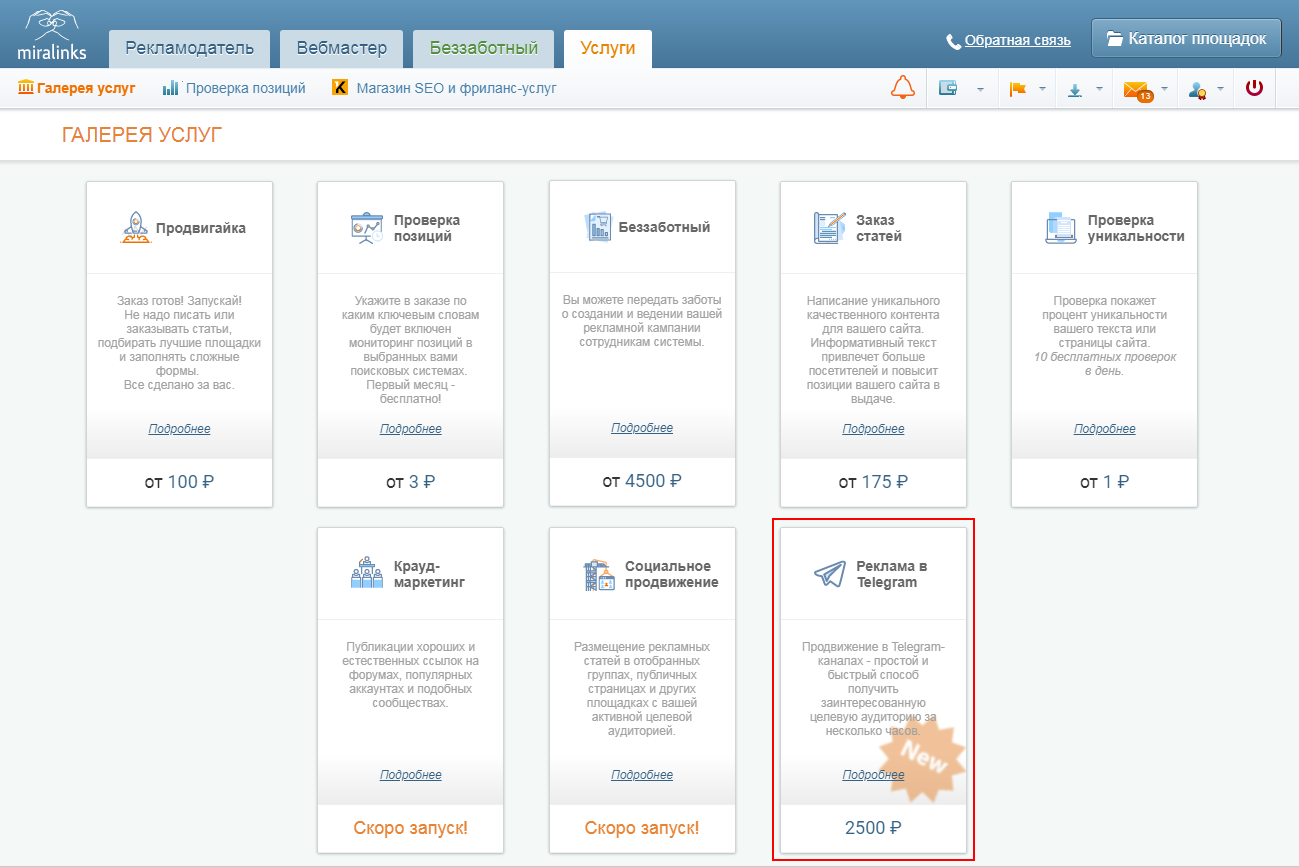Click the wallet balance icon
The width and height of the screenshot is (1299, 867).
(948, 89)
